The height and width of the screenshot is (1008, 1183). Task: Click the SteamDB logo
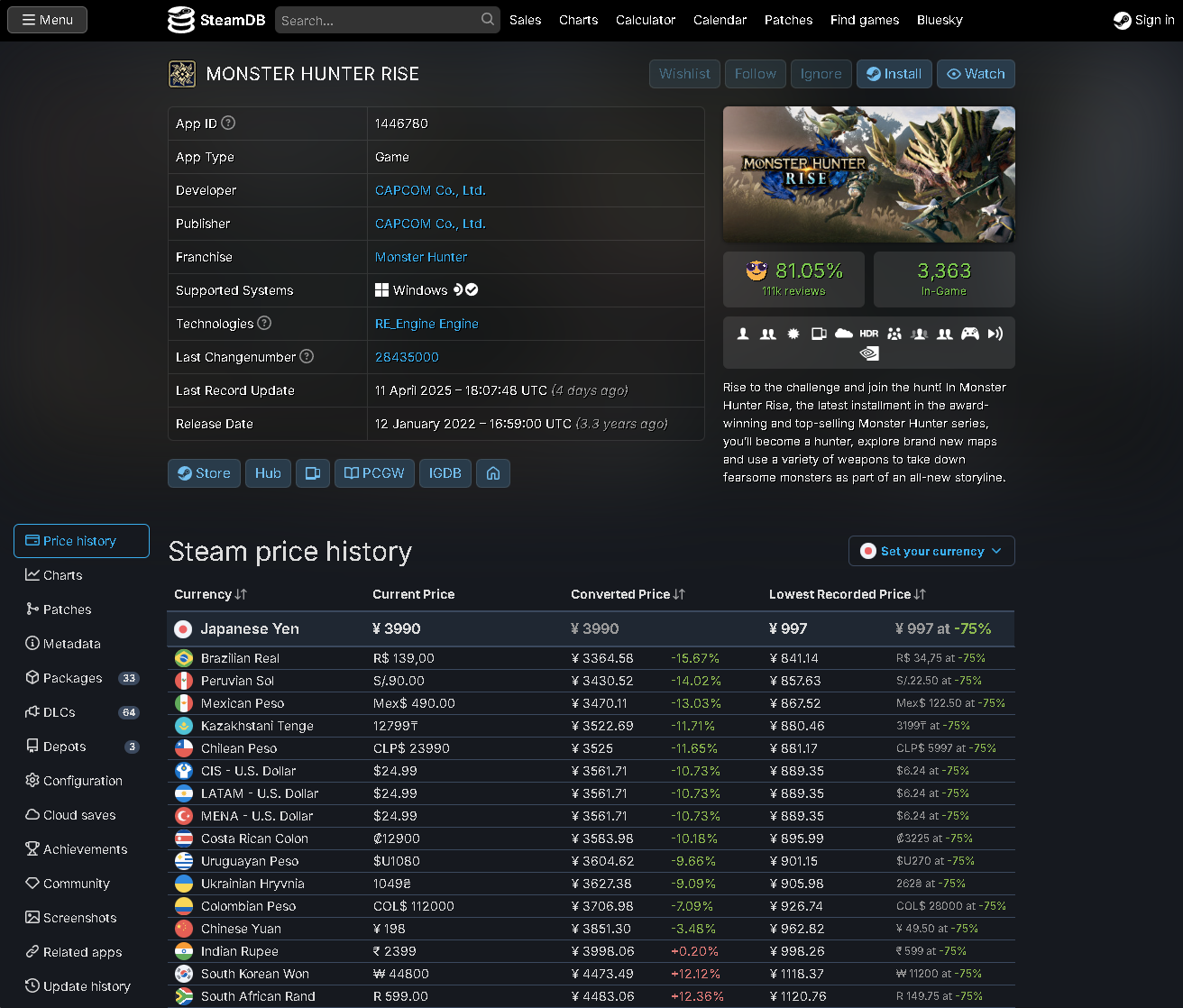(216, 20)
